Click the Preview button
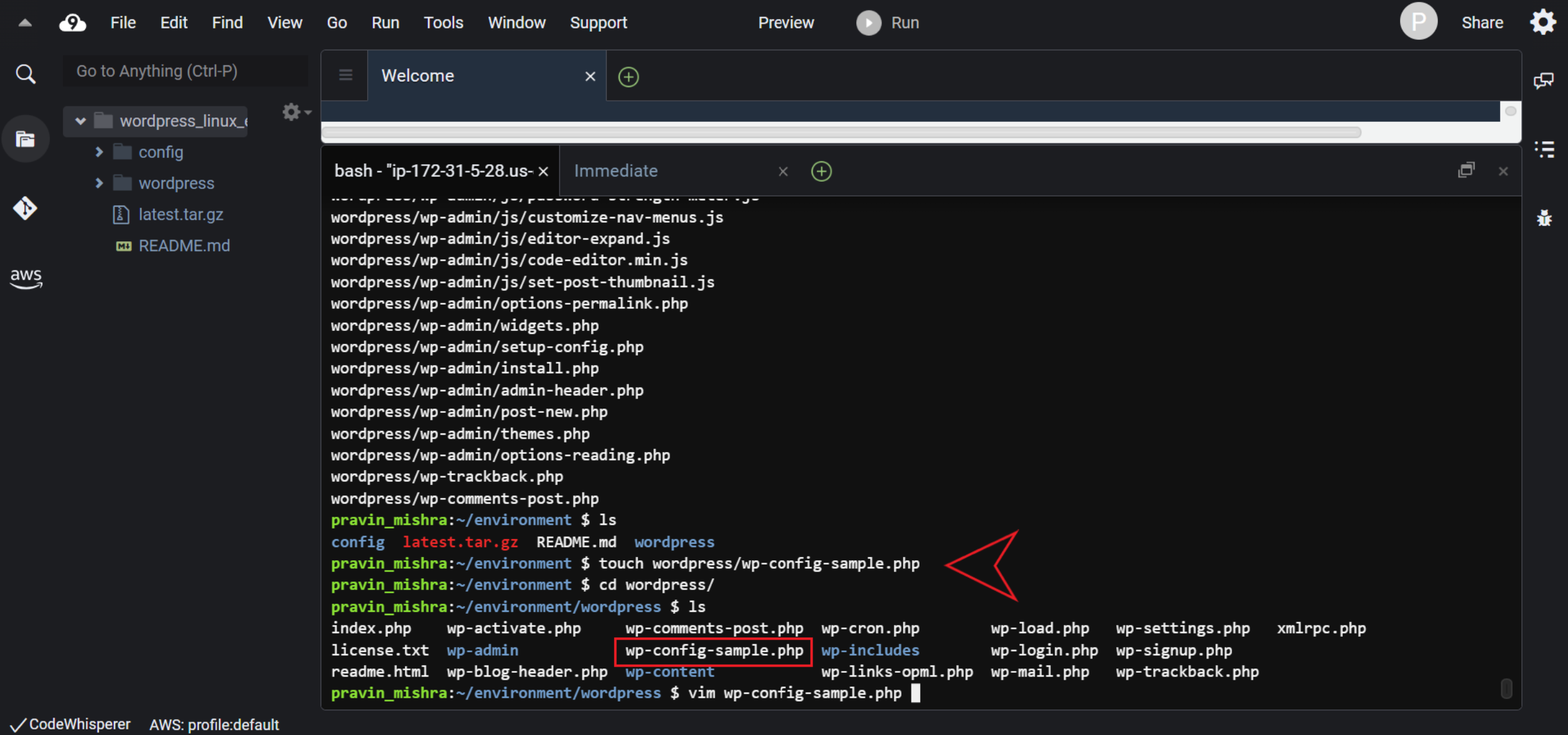Screen dimensions: 1568x735 (x=785, y=23)
